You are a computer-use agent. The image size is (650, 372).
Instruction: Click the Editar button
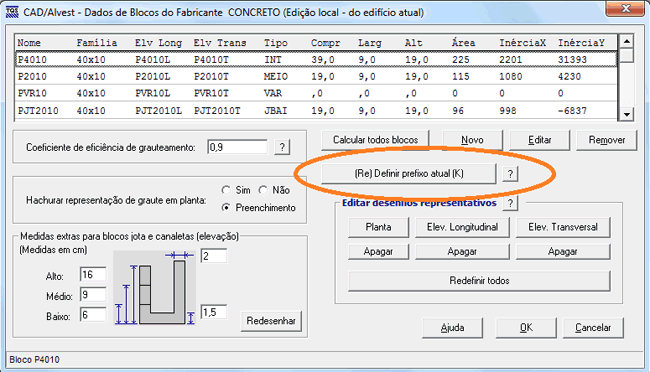(x=540, y=140)
